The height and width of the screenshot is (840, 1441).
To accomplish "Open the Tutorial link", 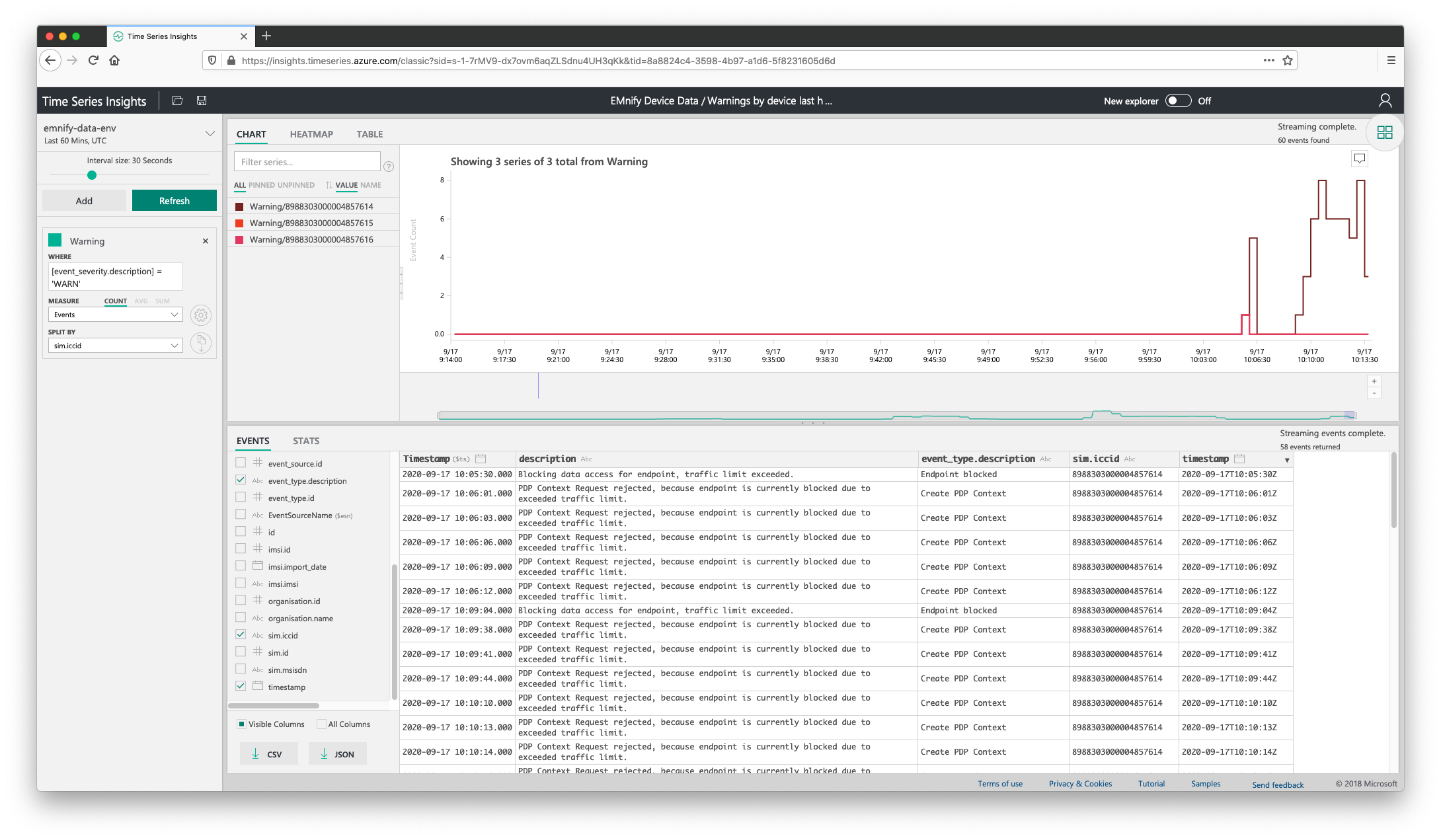I will (1151, 784).
